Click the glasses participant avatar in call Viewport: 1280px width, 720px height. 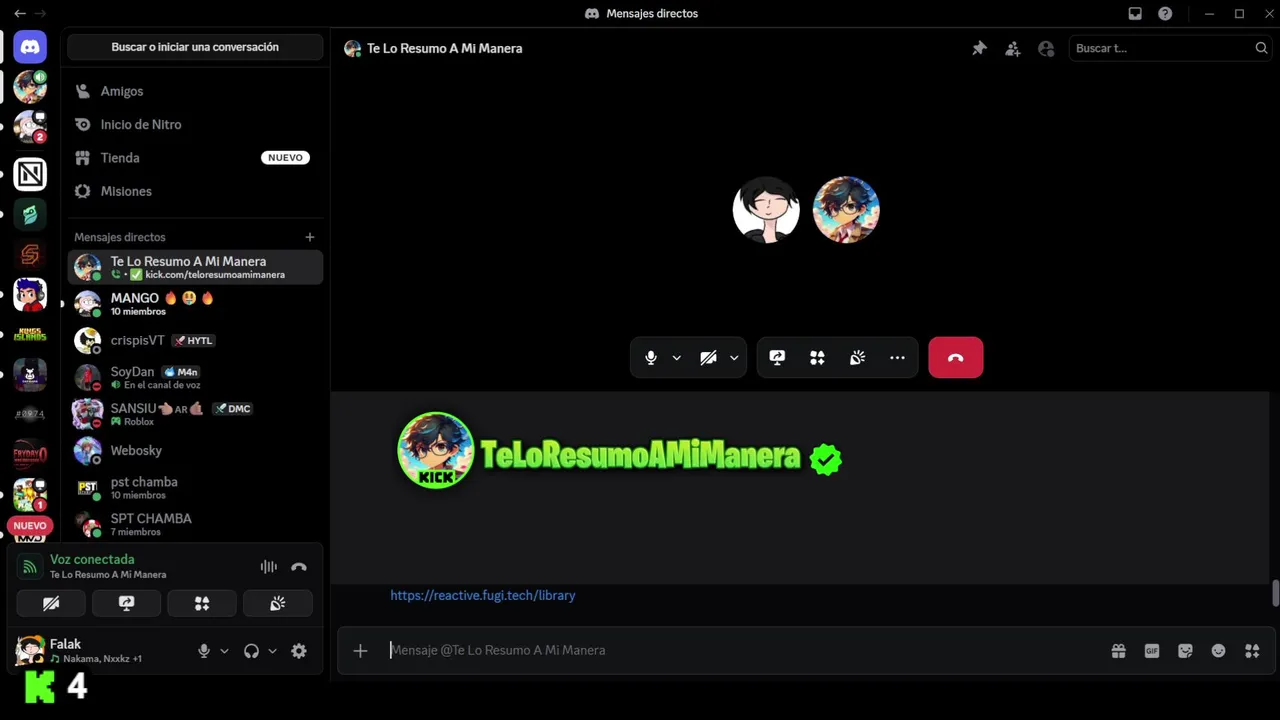(x=846, y=210)
